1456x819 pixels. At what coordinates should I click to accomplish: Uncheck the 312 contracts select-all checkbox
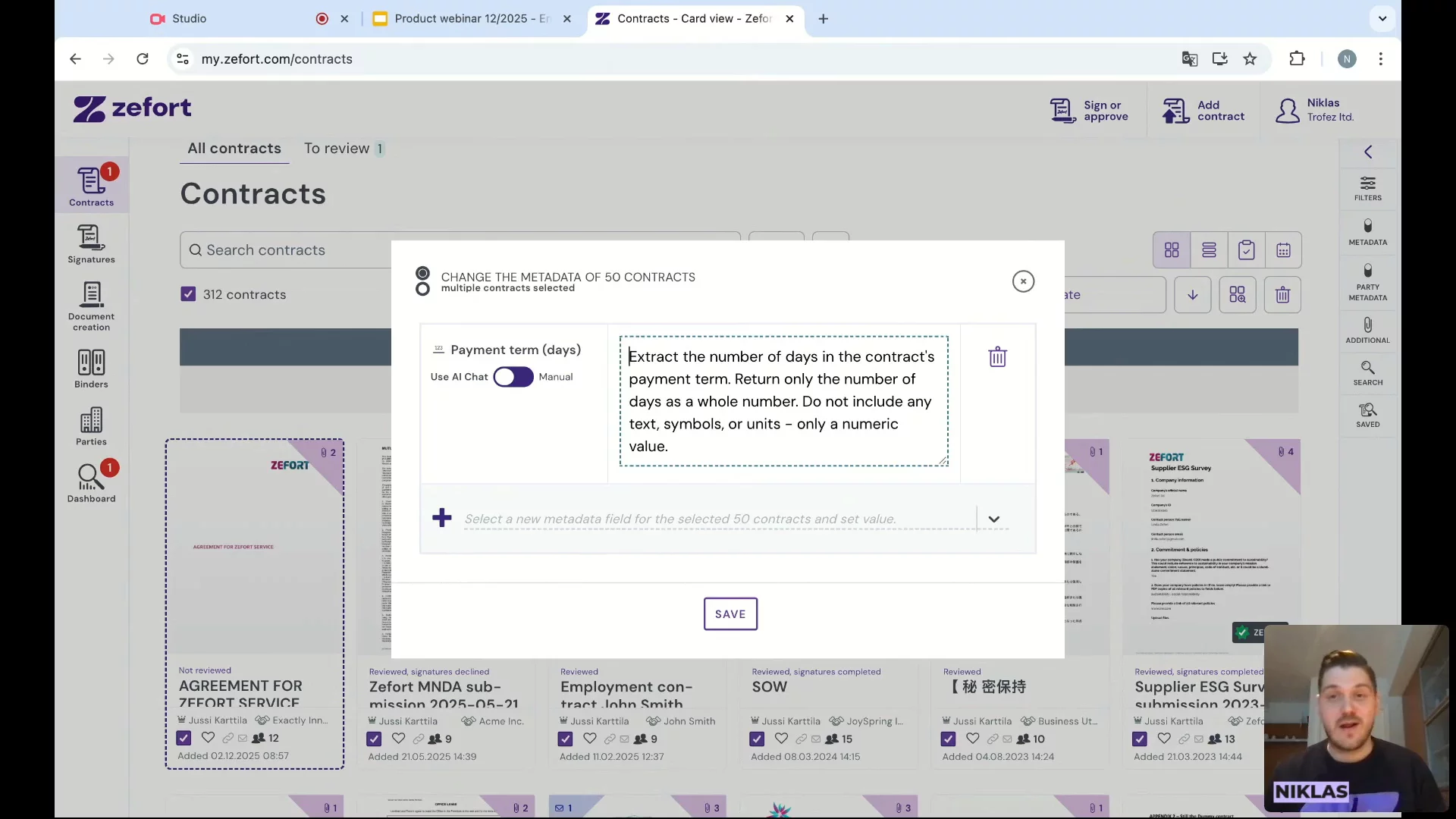pos(188,294)
